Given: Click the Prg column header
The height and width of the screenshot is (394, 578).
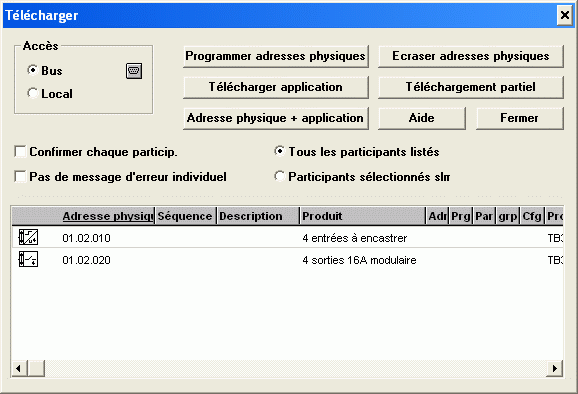Looking at the screenshot, I should click(461, 216).
